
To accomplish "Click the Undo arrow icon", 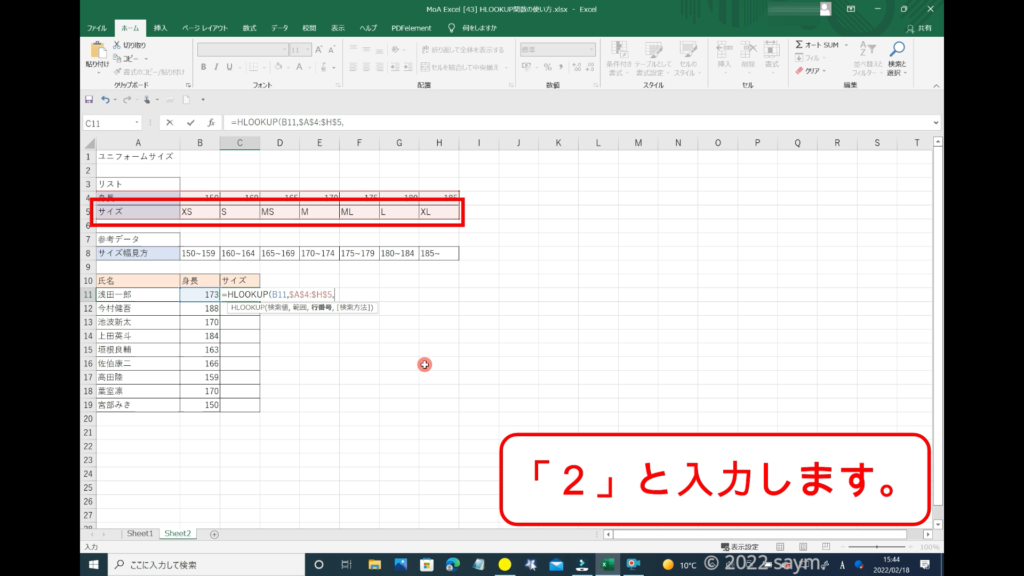I will point(103,100).
